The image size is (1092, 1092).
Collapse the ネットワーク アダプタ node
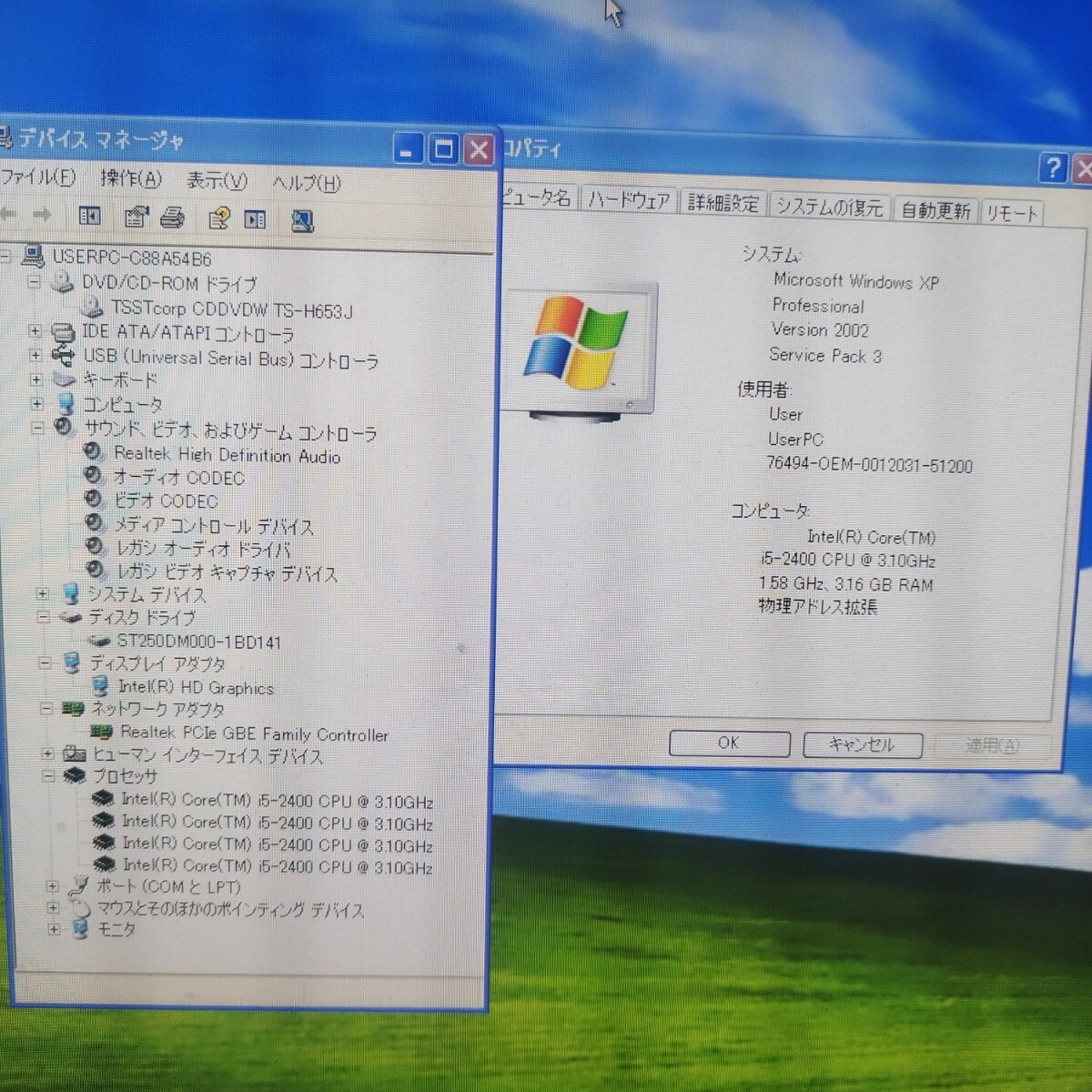(45, 708)
